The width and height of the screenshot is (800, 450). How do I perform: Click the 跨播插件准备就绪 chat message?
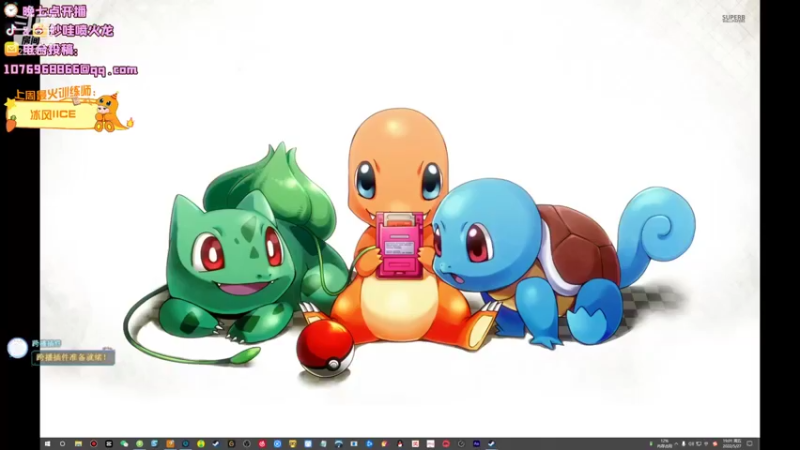(x=72, y=358)
